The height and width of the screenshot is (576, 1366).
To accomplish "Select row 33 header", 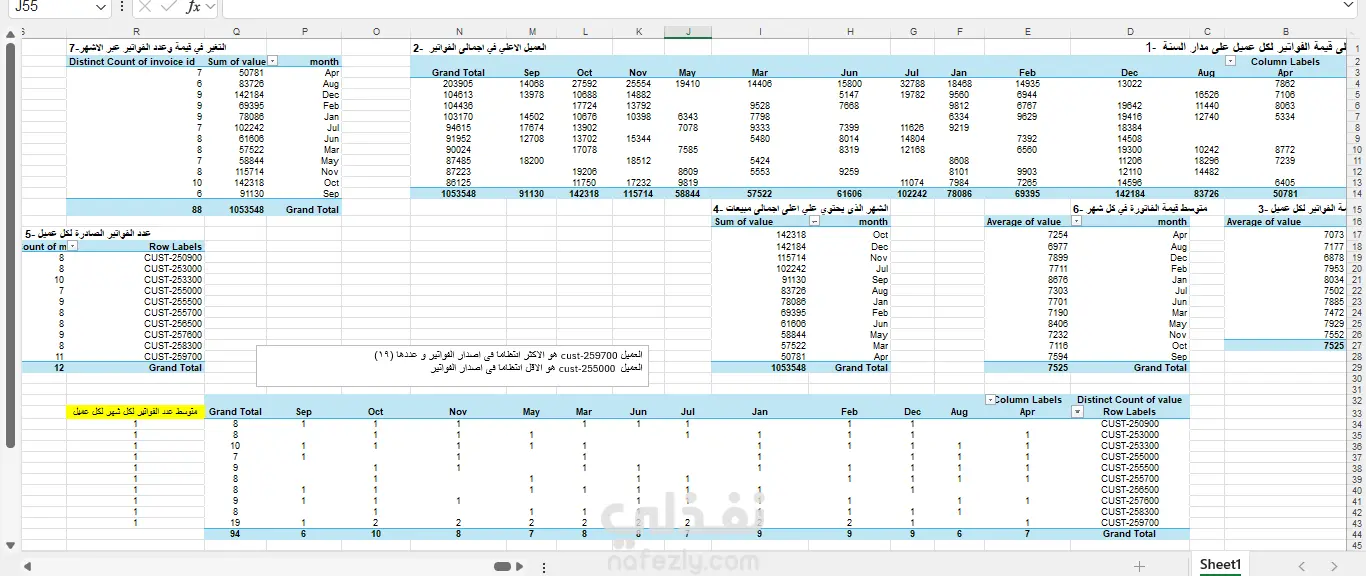I will click(1356, 412).
